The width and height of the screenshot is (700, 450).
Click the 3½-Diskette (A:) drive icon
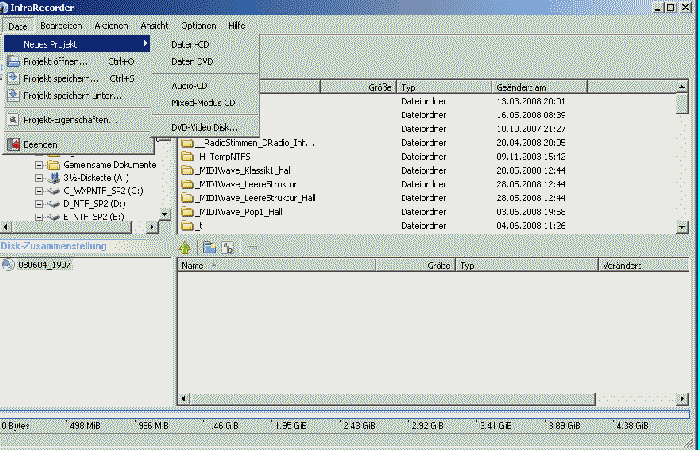coord(54,177)
